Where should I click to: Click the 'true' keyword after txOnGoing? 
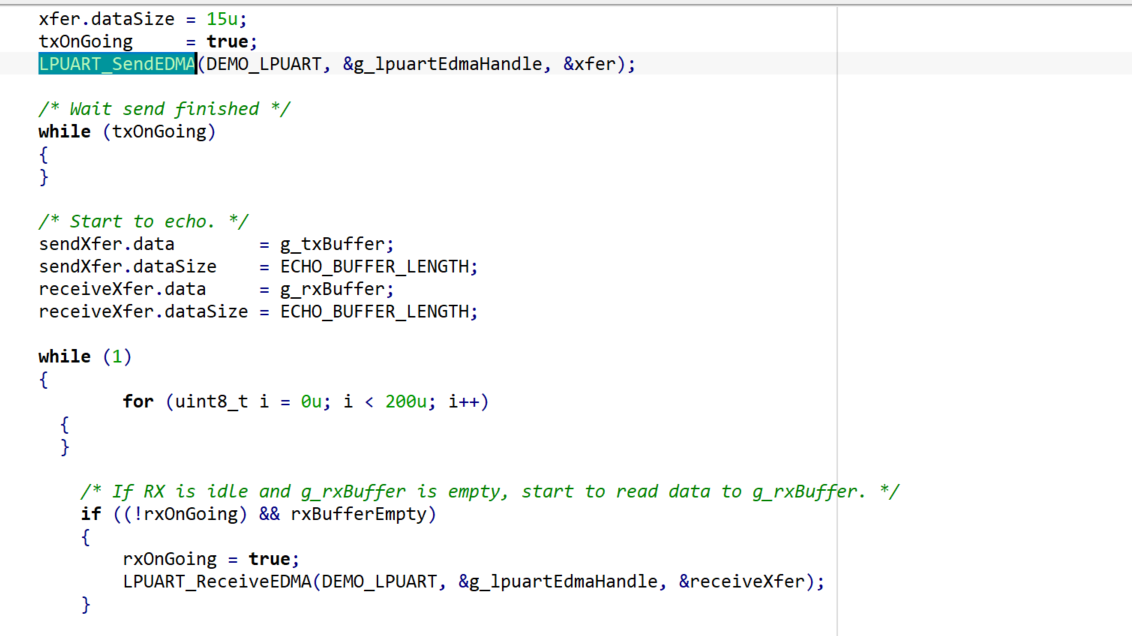click(x=227, y=42)
